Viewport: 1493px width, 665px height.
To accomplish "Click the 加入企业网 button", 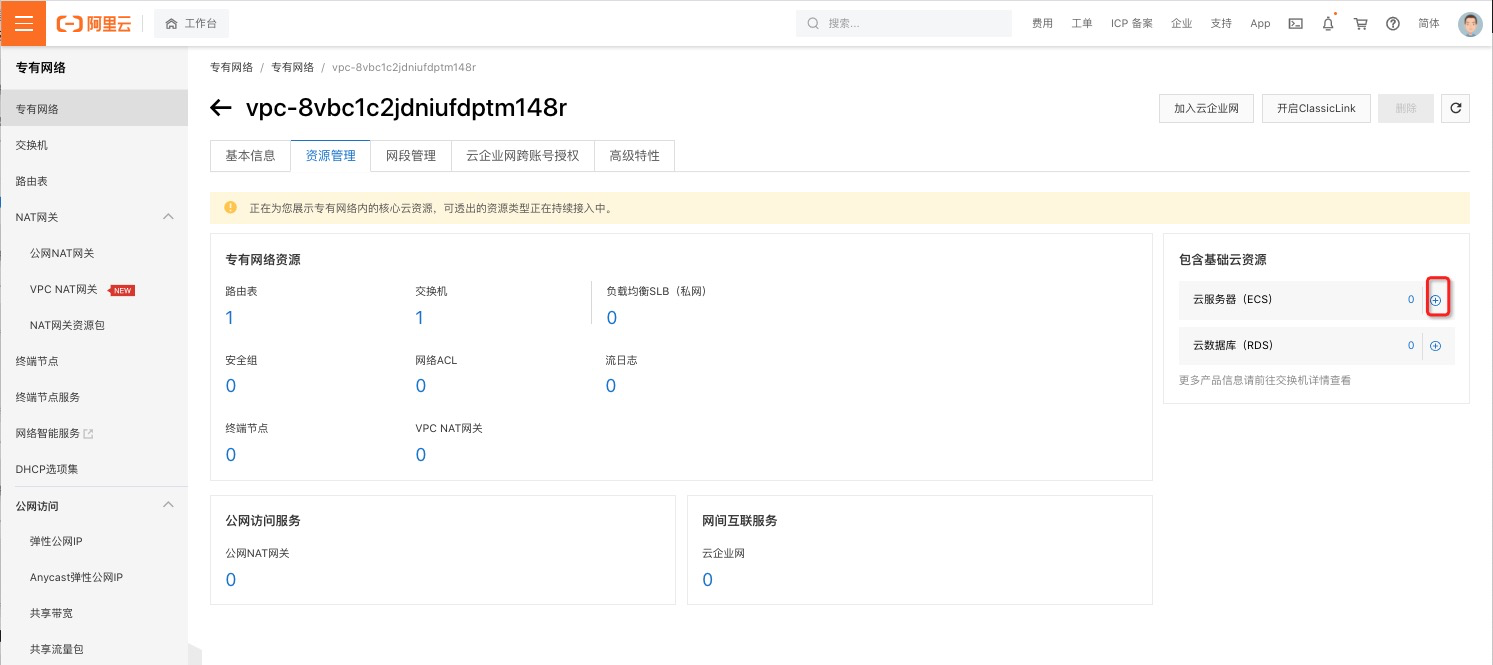I will (x=1206, y=108).
